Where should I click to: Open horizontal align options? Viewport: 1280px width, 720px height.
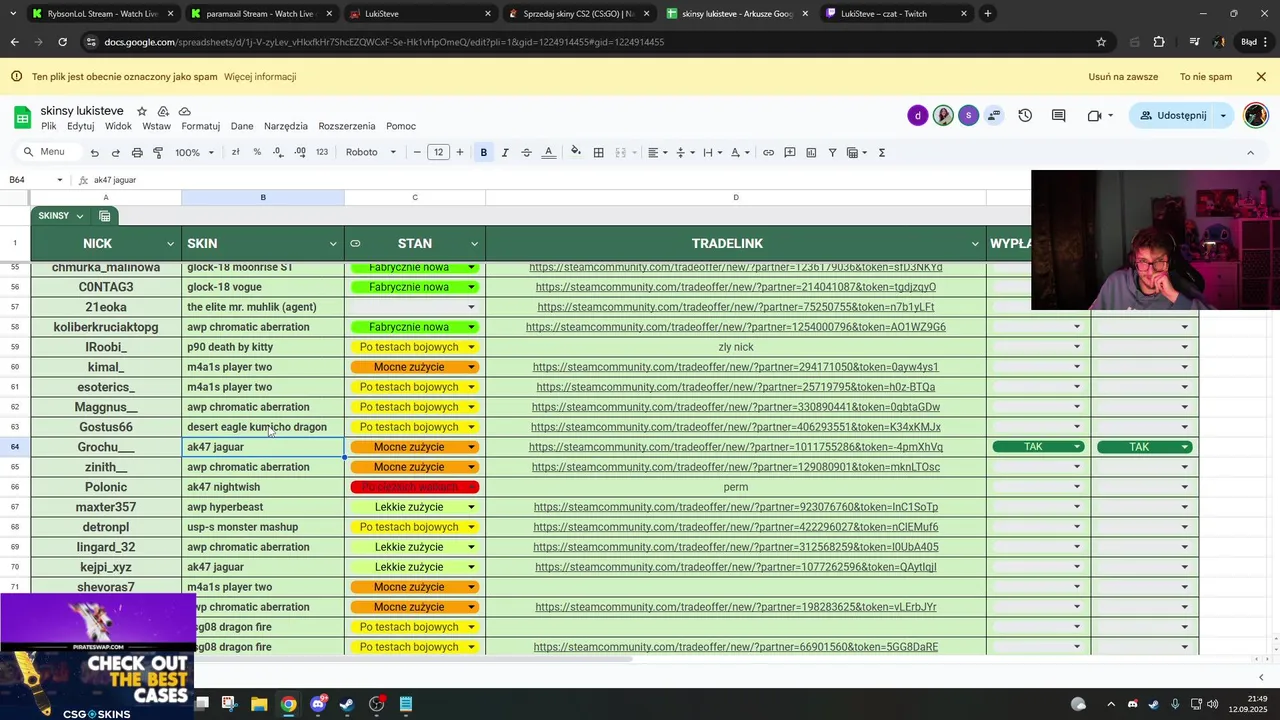tap(656, 153)
